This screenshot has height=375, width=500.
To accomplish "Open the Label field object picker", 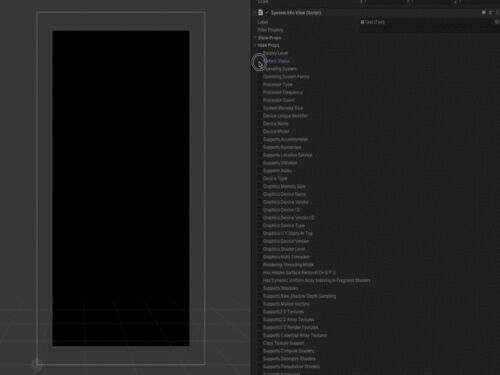I will [496, 22].
